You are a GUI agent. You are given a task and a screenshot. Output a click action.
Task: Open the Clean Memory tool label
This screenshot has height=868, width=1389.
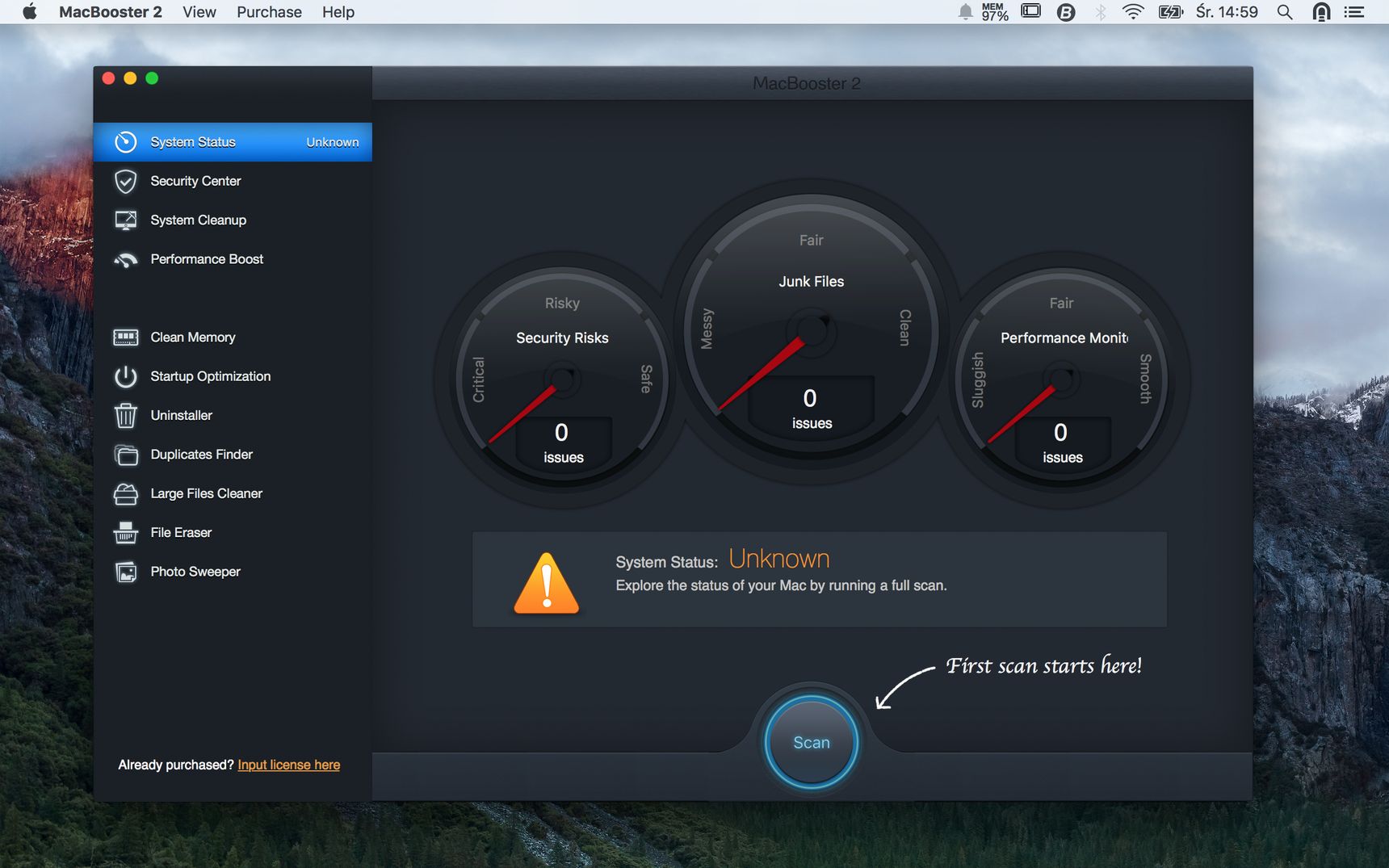point(193,338)
